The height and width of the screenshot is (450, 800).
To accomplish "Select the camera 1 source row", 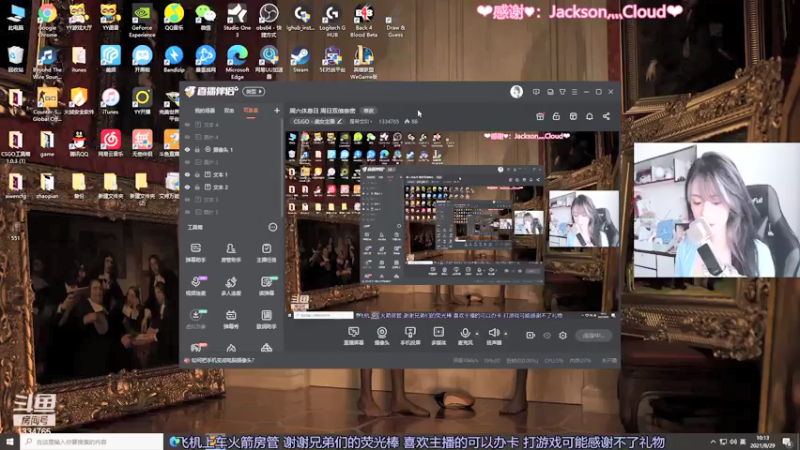I will point(232,149).
